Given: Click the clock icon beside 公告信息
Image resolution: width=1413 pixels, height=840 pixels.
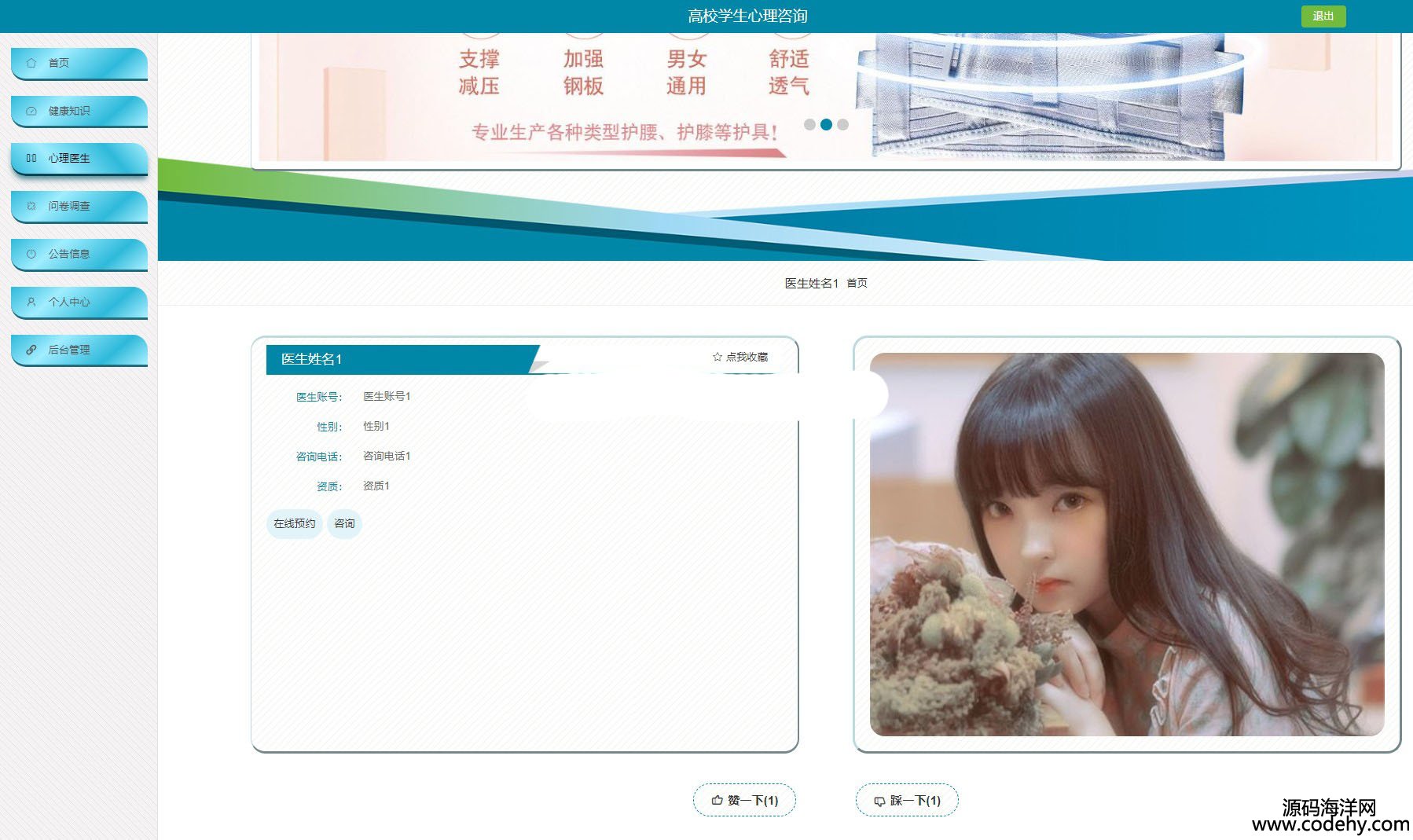Looking at the screenshot, I should 31,254.
